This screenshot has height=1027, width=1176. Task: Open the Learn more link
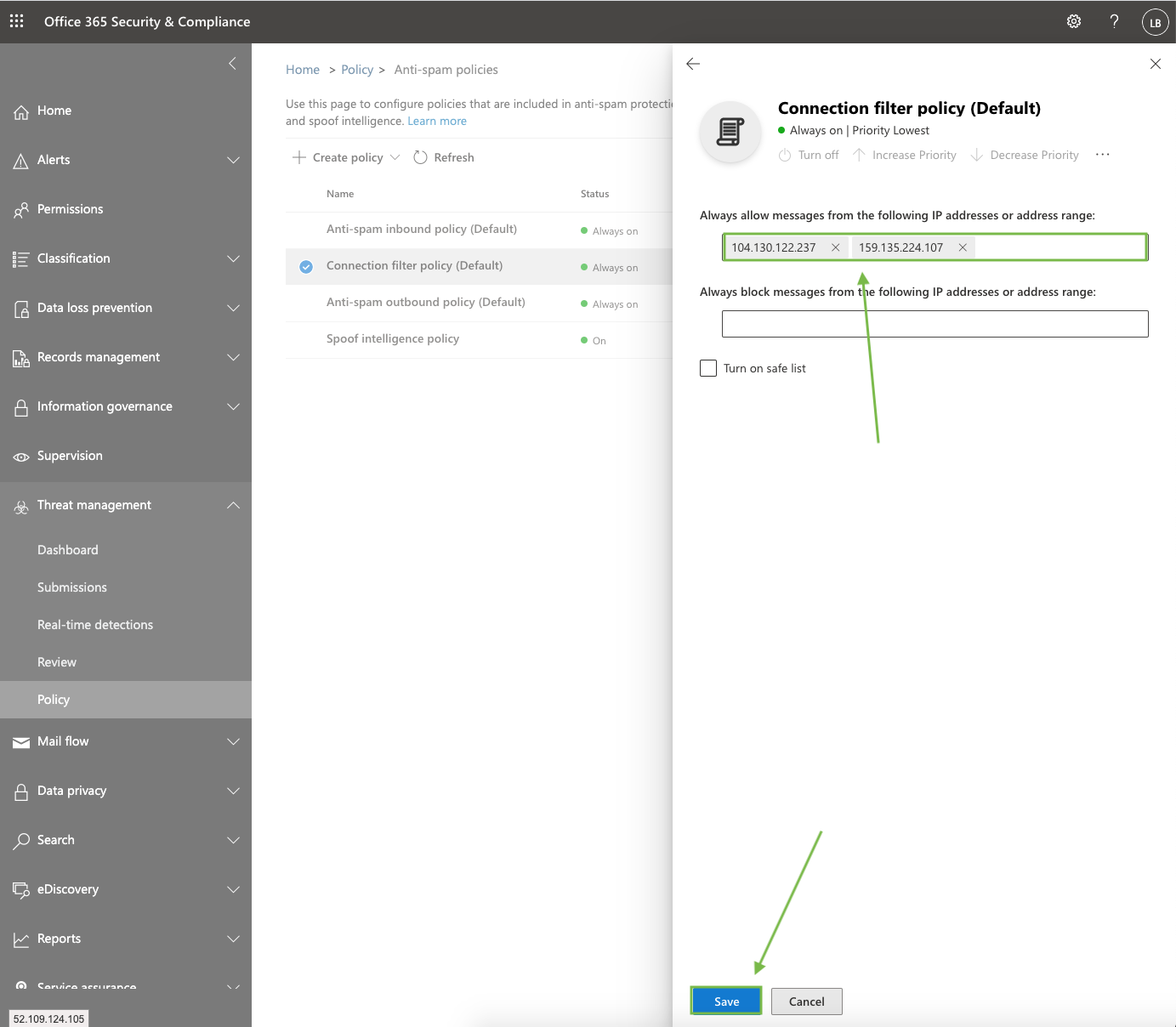point(437,121)
